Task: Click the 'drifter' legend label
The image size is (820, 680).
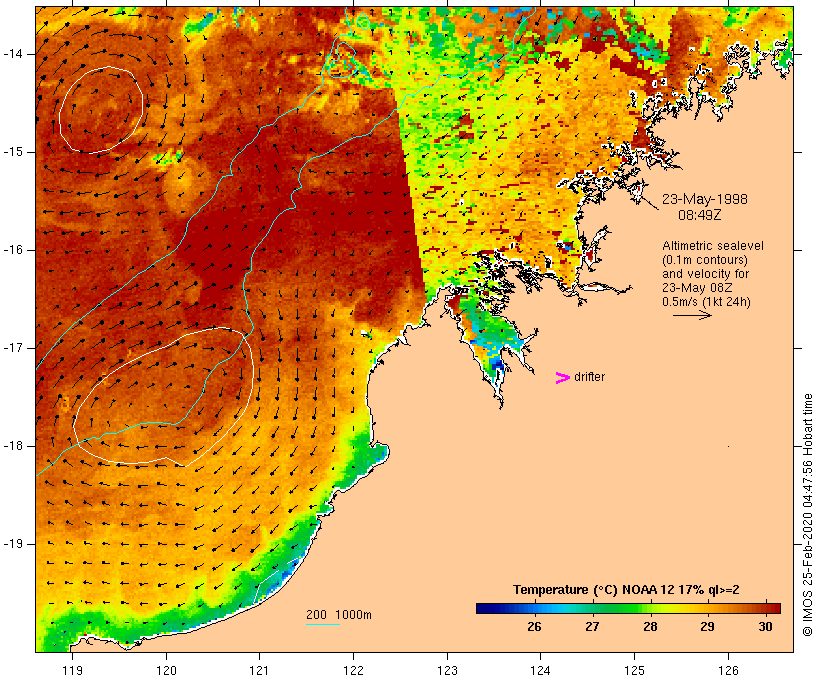Action: click(589, 377)
